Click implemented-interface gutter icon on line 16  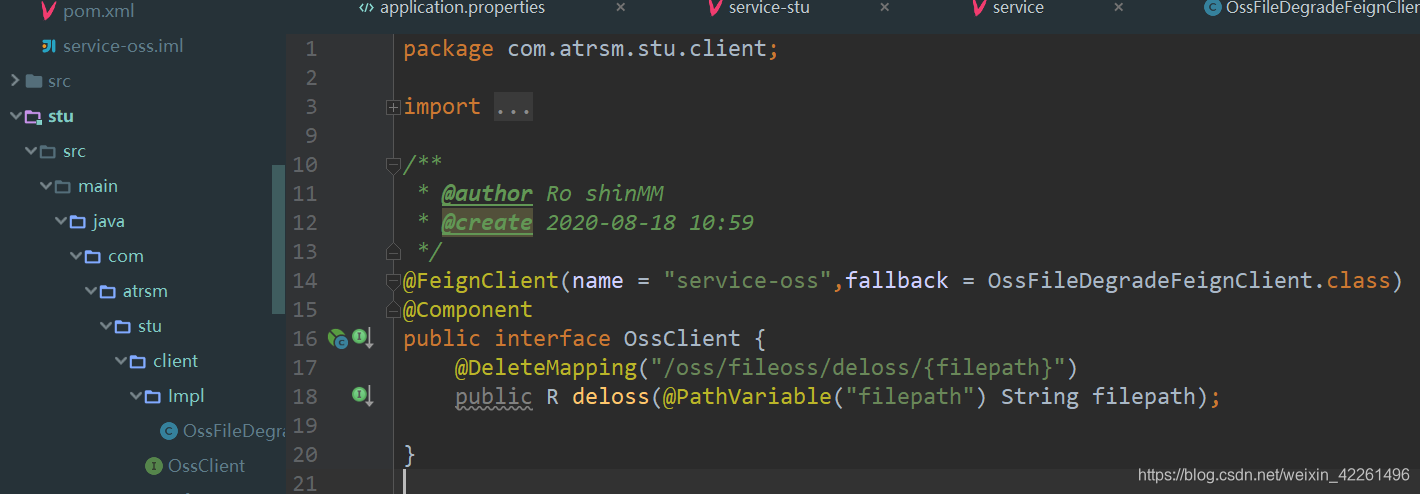click(x=363, y=339)
